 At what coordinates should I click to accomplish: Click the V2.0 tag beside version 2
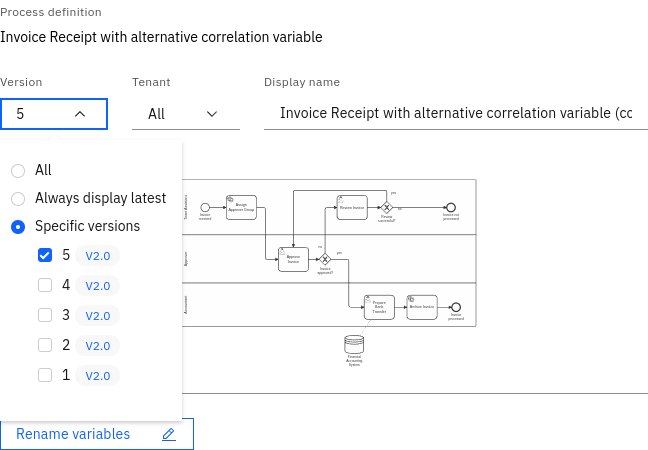(98, 345)
